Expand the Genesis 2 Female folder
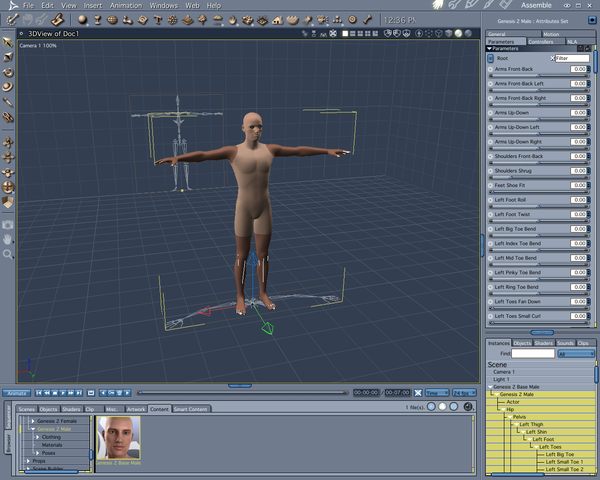 [x=33, y=421]
